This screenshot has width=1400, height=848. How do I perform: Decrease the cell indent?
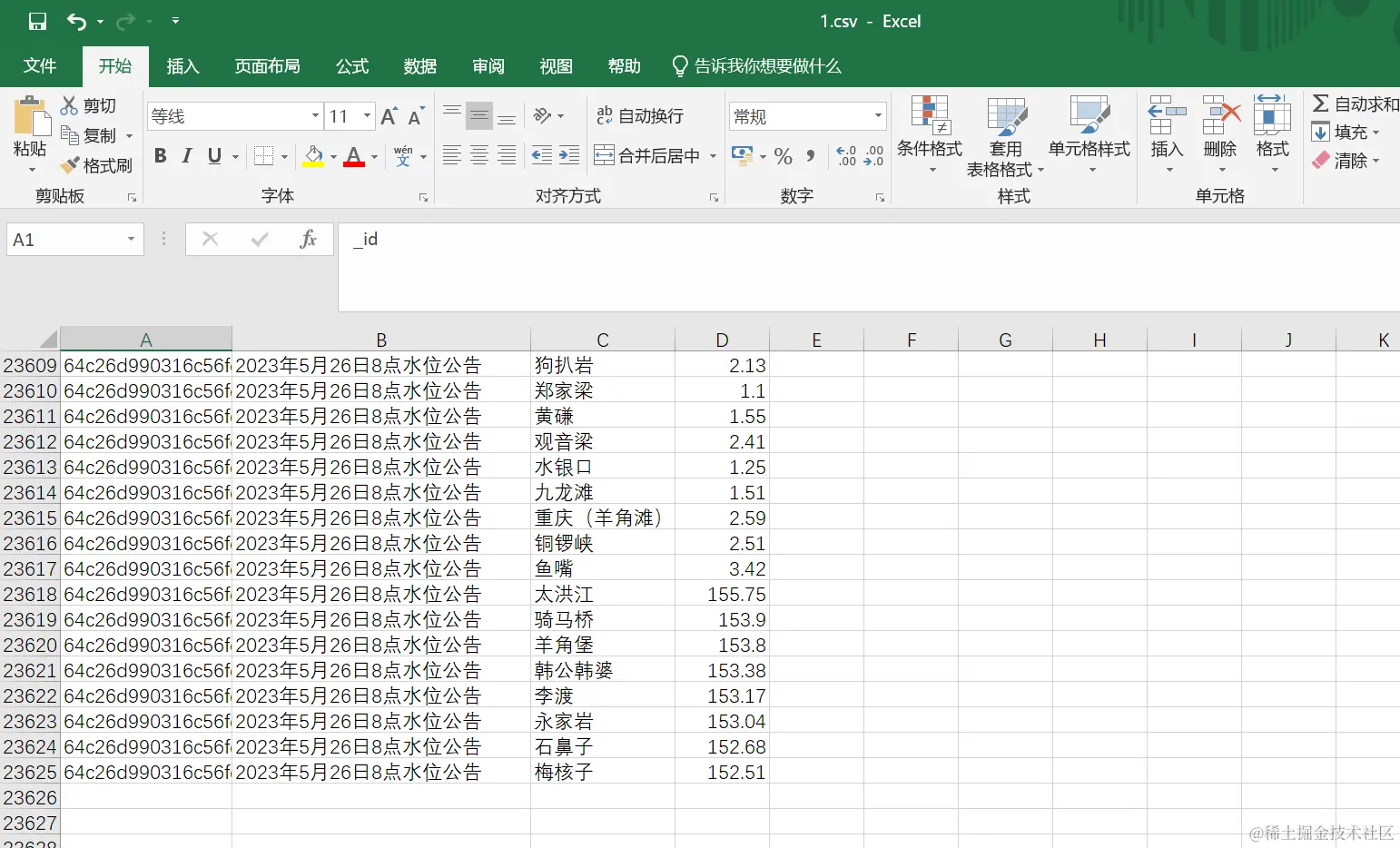[x=541, y=156]
